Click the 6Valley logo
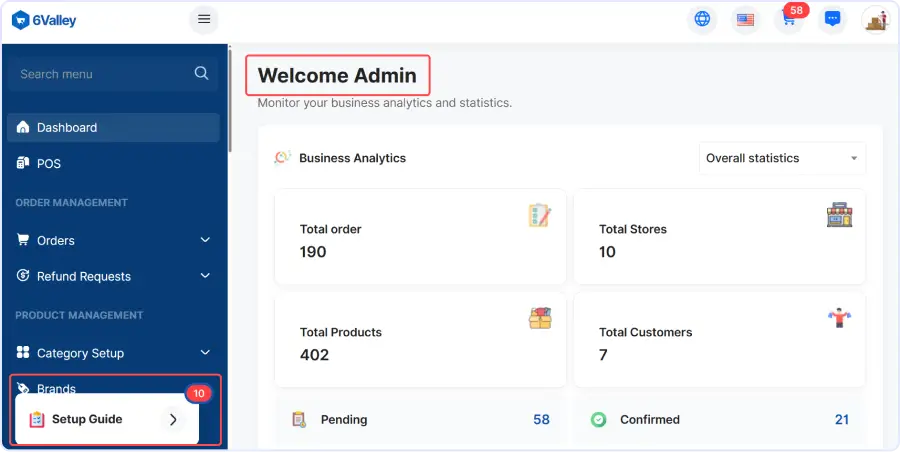The width and height of the screenshot is (900, 452). [44, 21]
